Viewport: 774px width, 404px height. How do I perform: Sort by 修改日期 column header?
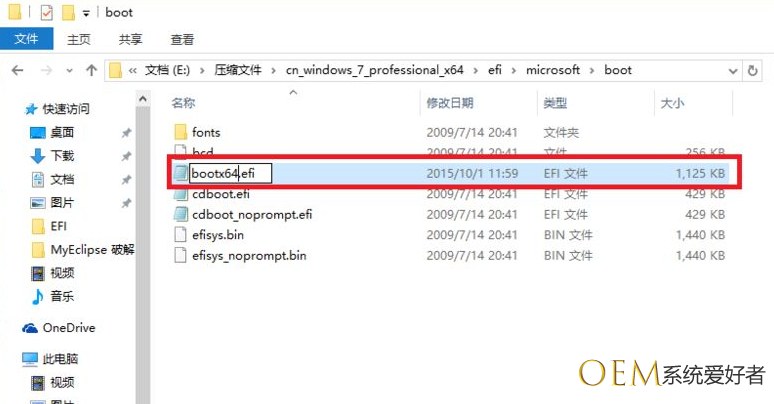coord(449,103)
